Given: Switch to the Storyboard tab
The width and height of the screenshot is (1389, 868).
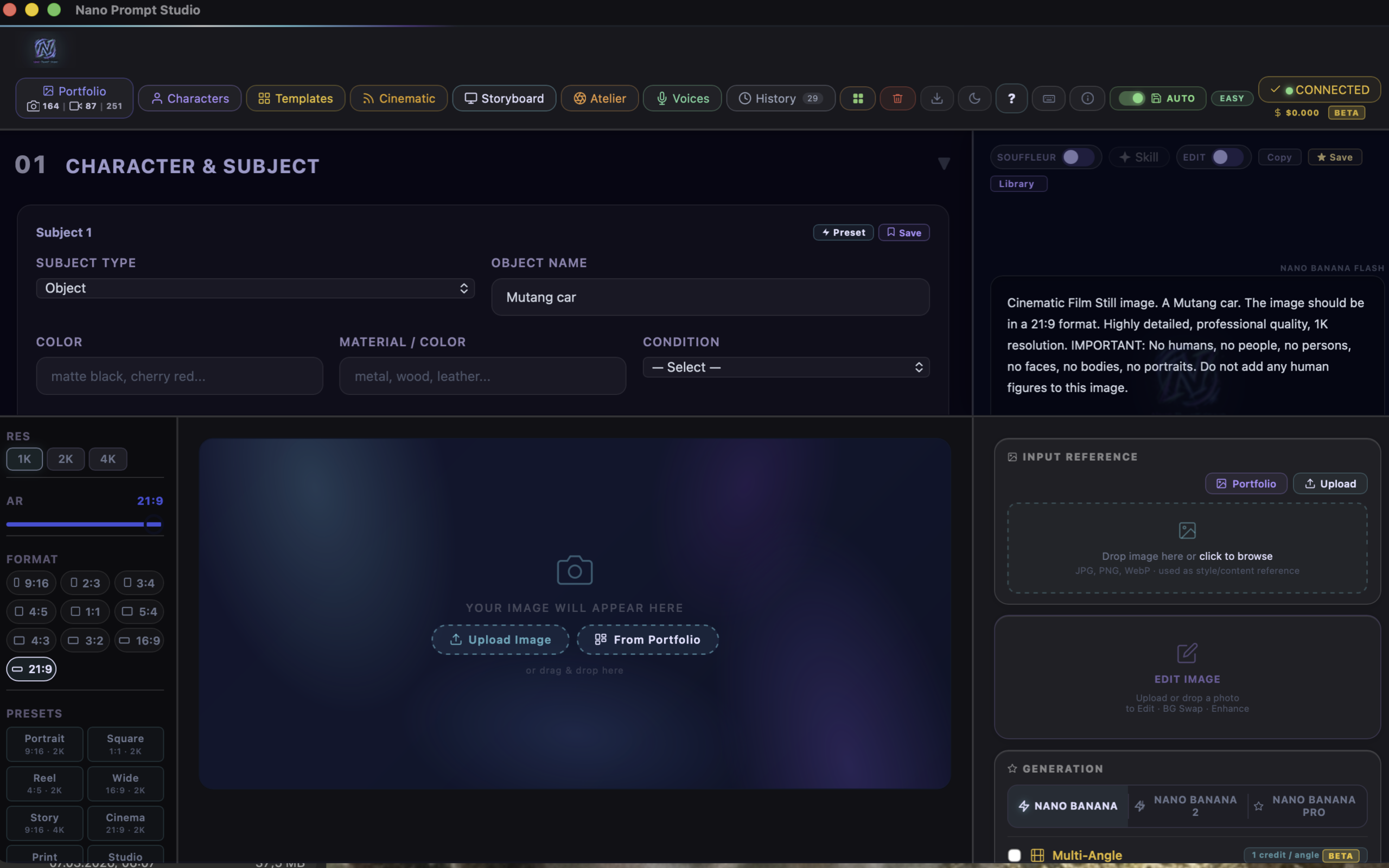Looking at the screenshot, I should click(504, 99).
